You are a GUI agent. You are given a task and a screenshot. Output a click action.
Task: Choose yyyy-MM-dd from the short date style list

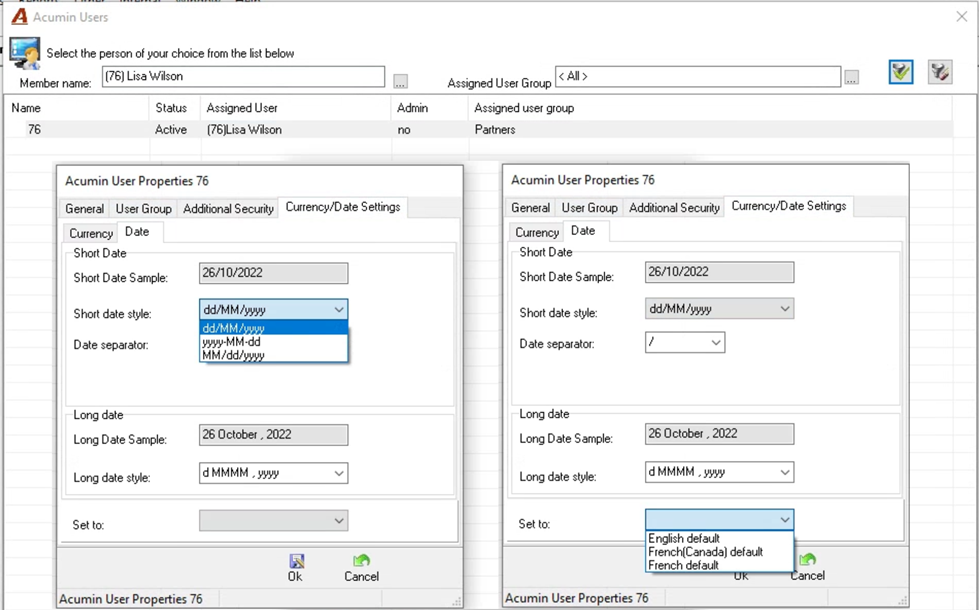[273, 342]
